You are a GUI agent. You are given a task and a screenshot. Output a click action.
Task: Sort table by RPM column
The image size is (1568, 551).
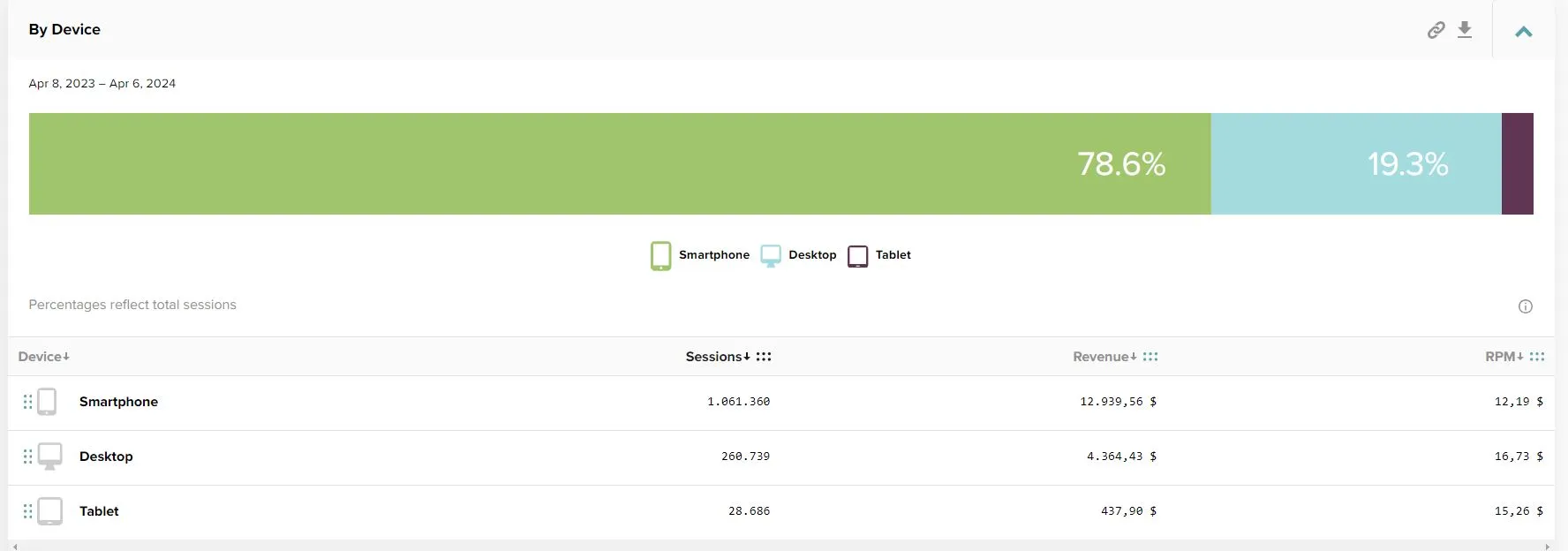point(1504,357)
